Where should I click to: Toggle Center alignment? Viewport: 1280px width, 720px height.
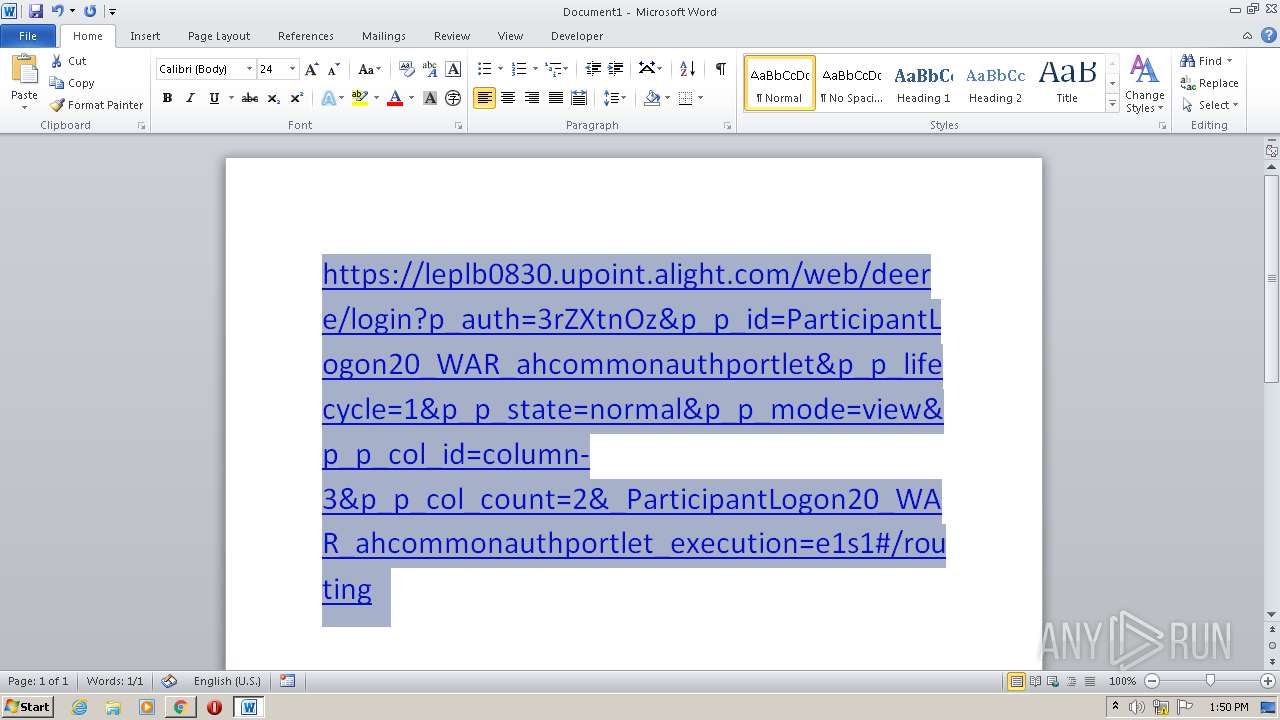click(508, 98)
